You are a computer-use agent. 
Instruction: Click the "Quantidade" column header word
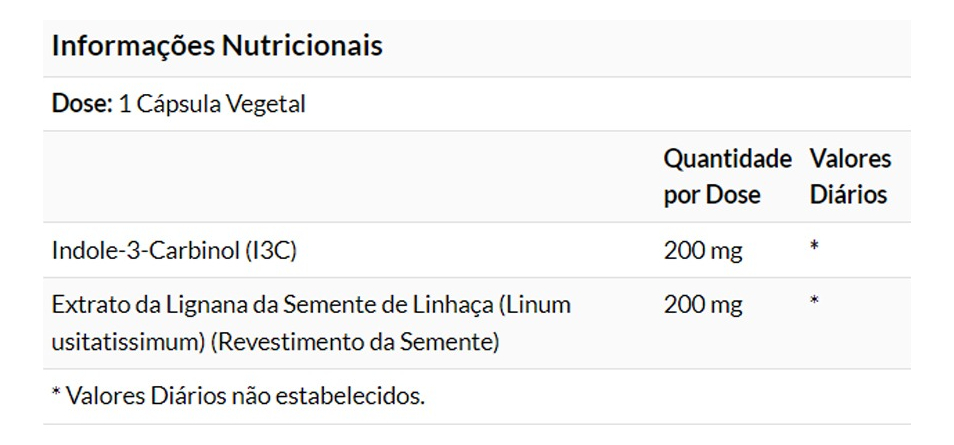727,159
